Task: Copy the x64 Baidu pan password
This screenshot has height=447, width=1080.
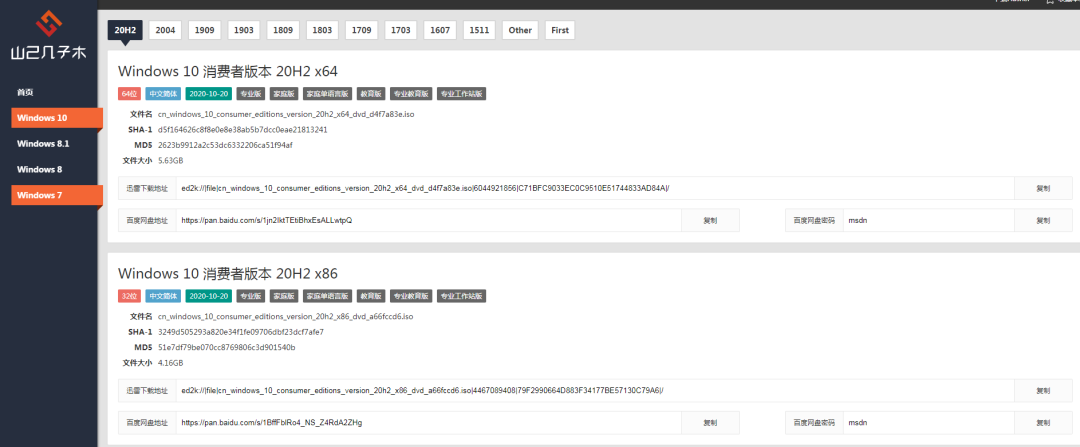Action: (1043, 220)
